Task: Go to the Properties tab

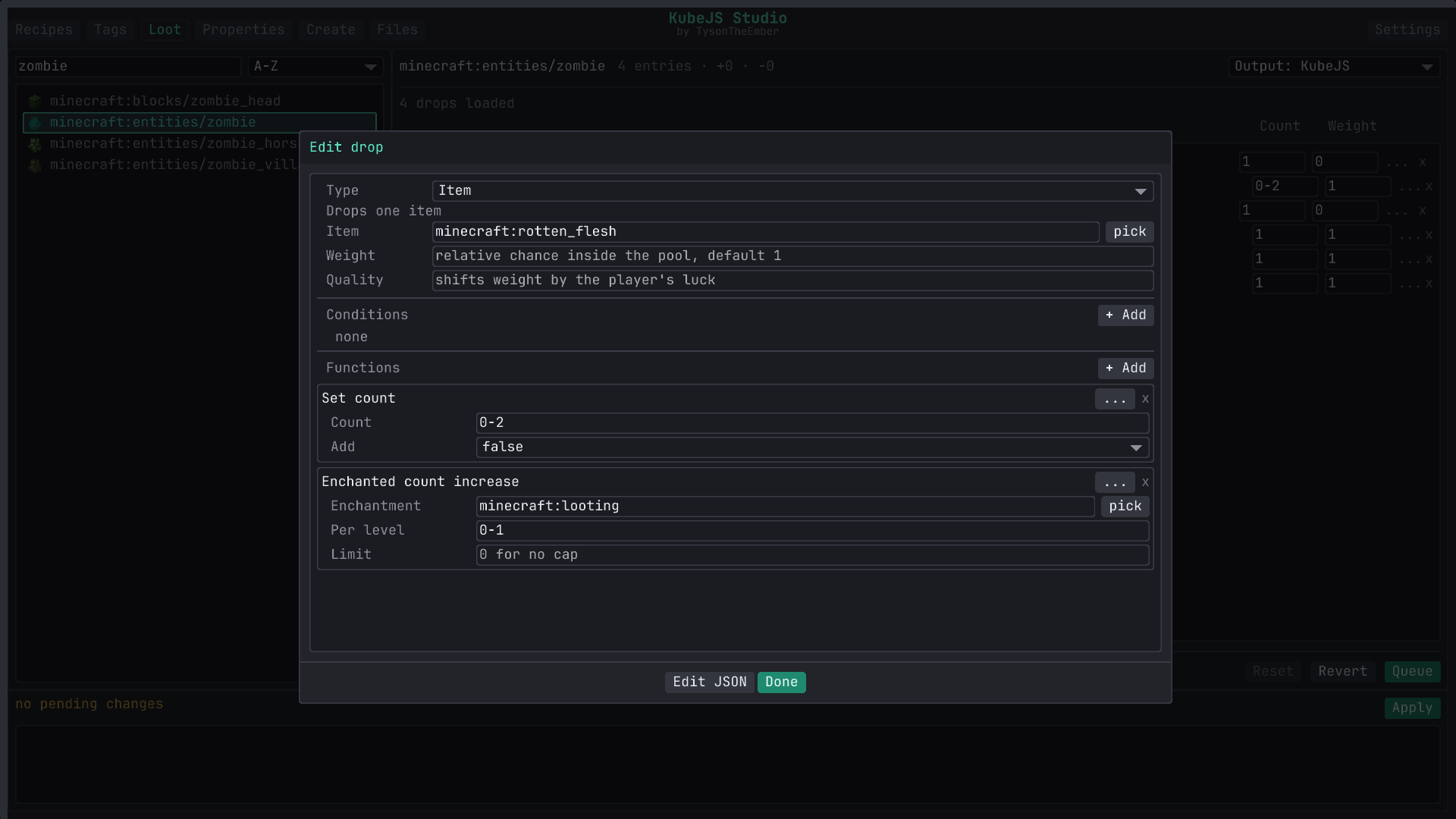Action: tap(243, 30)
